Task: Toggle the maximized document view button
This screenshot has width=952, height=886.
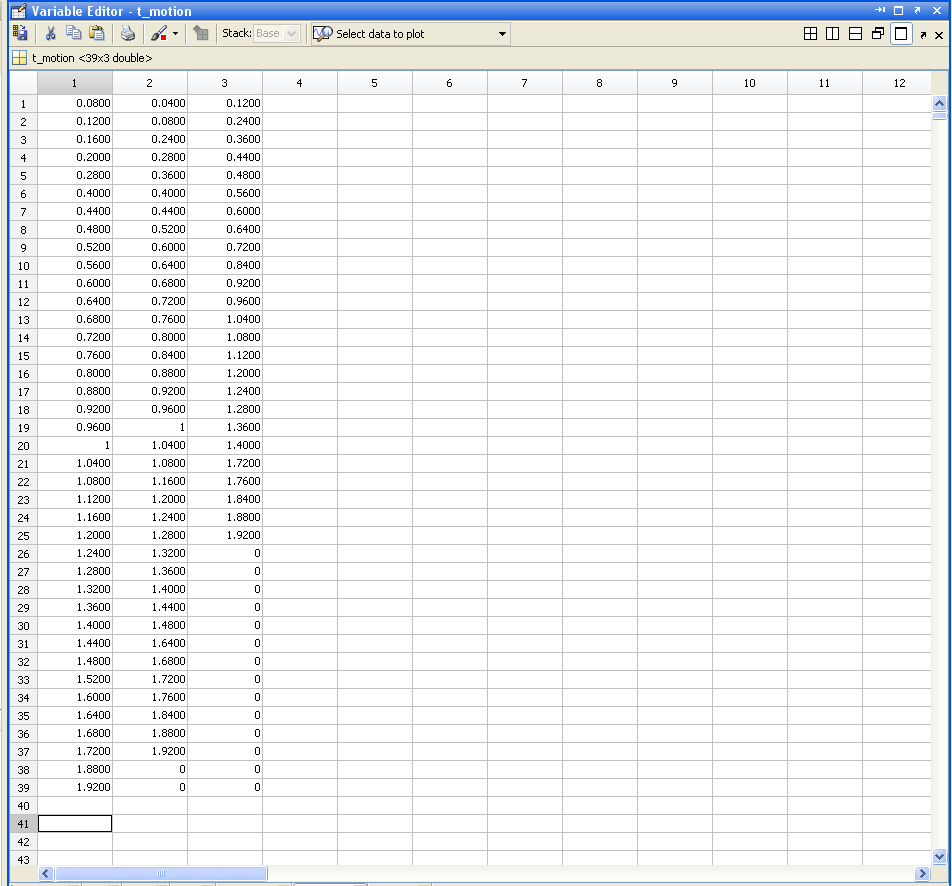Action: tap(901, 34)
